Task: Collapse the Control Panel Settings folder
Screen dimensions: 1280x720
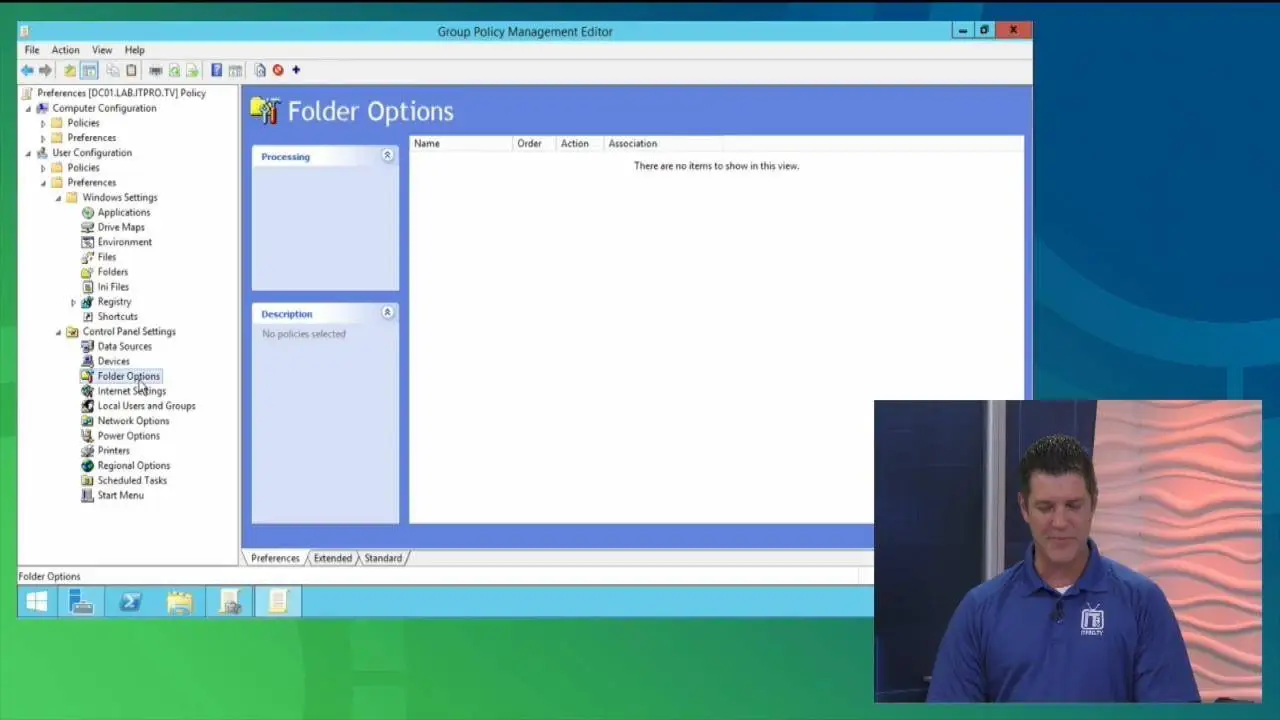Action: pyautogui.click(x=58, y=332)
